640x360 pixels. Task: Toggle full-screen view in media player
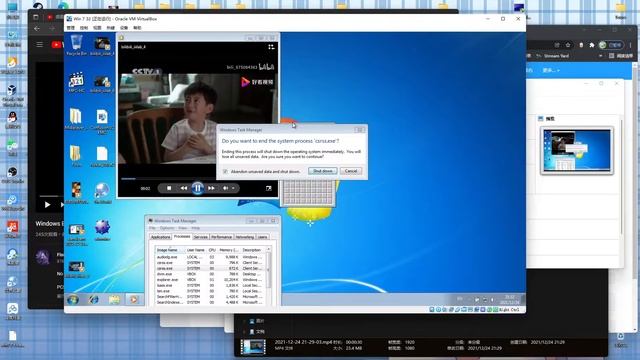pos(269,188)
